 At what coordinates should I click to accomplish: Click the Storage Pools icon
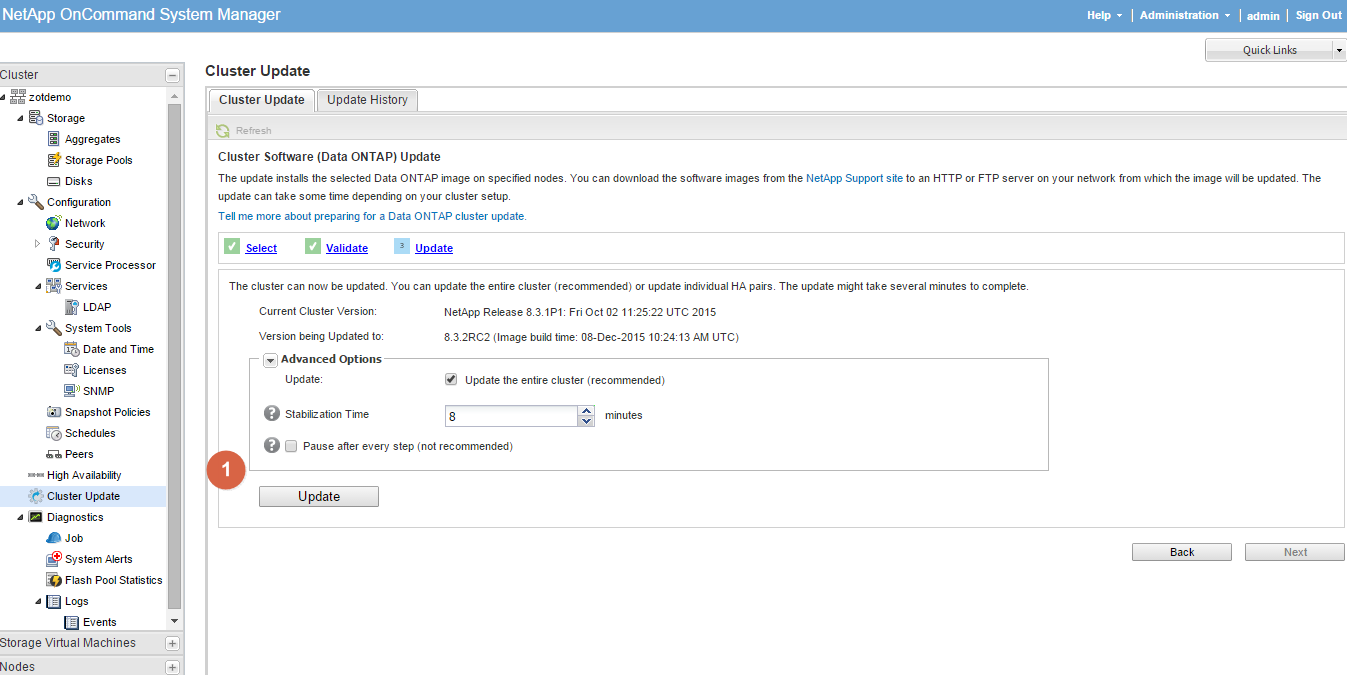[54, 160]
